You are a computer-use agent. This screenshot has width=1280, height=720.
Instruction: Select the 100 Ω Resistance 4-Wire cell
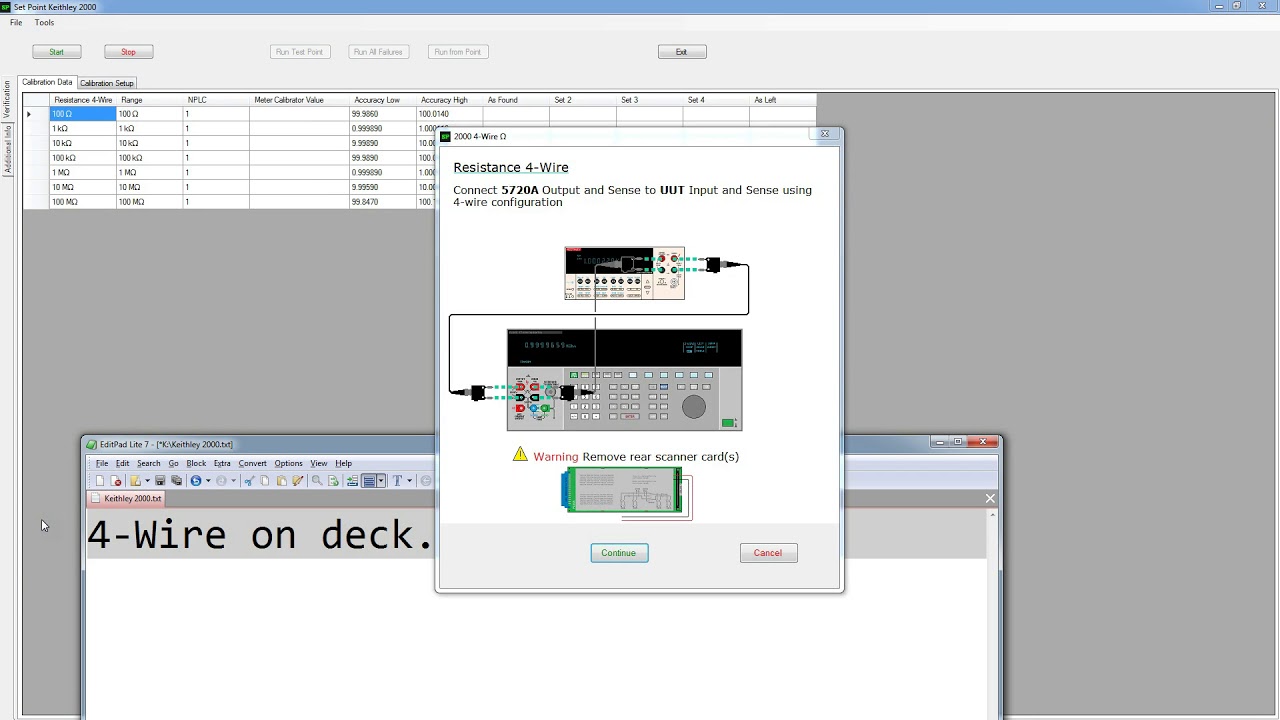coord(83,114)
